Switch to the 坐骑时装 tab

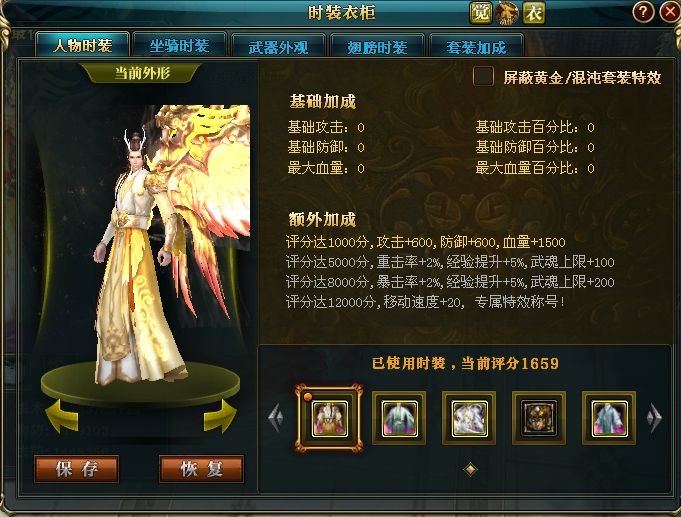click(179, 45)
